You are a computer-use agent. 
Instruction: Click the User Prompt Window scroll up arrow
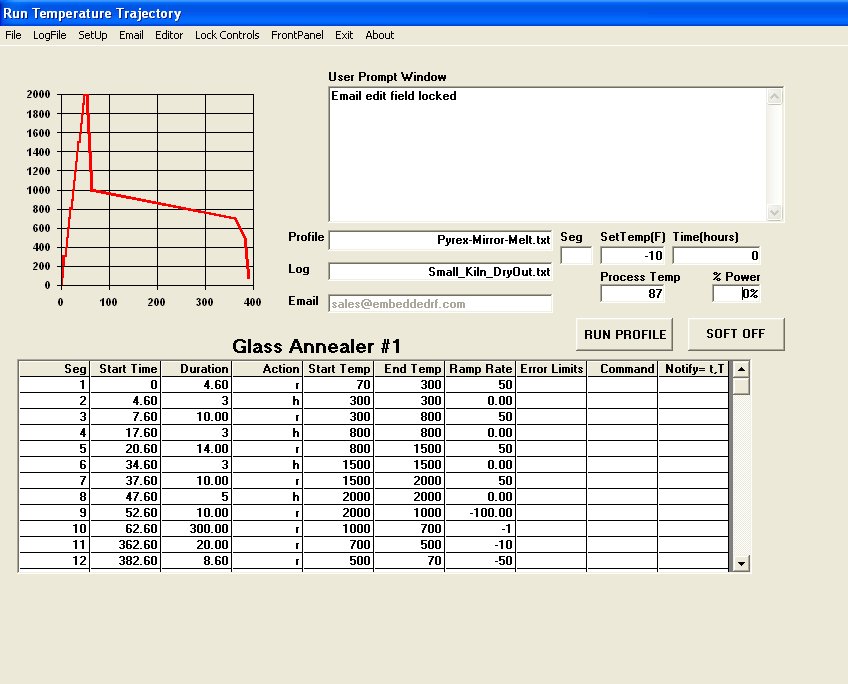(x=774, y=97)
